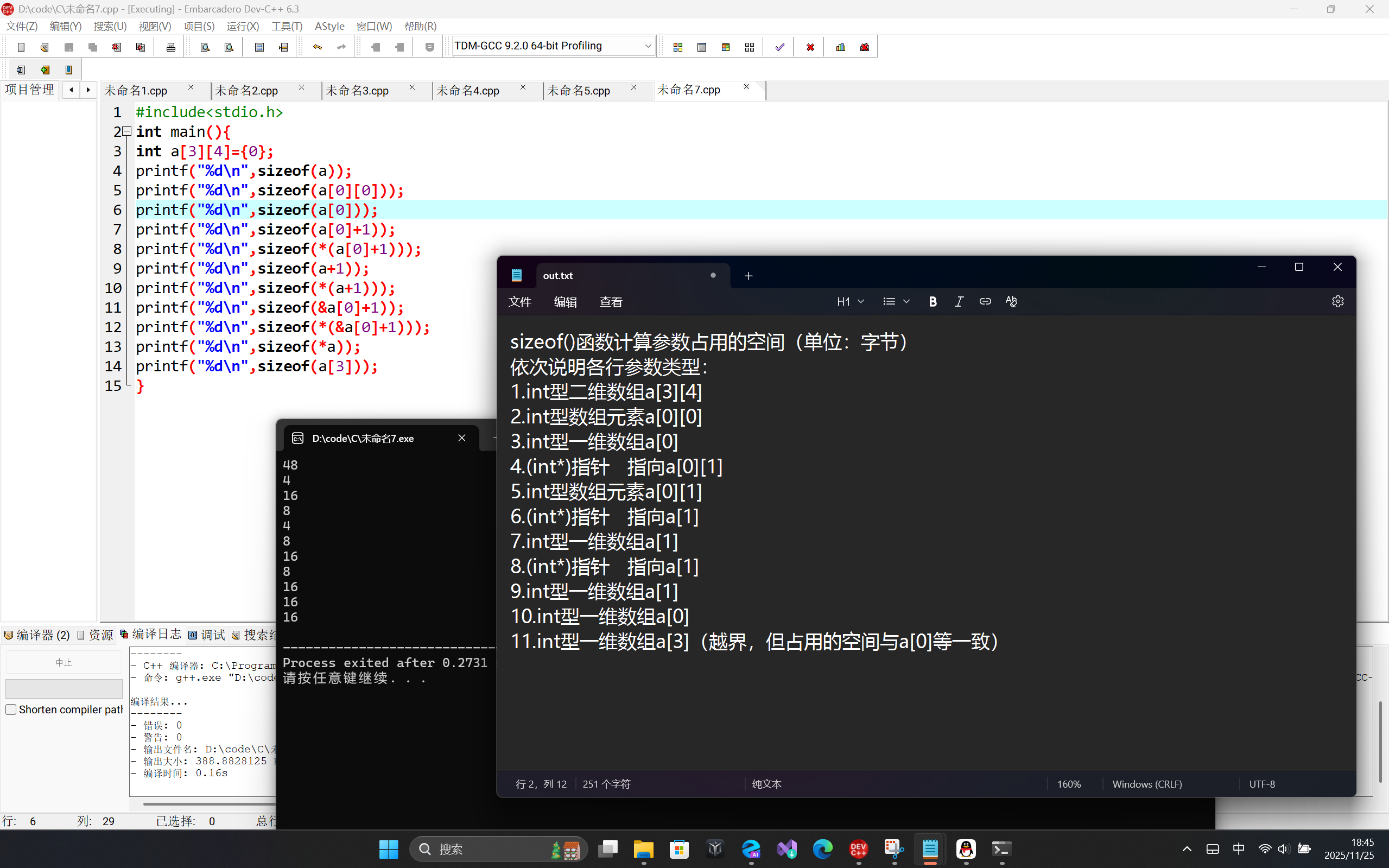This screenshot has height=868, width=1389.
Task: Open the TDM-GCC compiler profile dropdown
Action: click(x=648, y=46)
